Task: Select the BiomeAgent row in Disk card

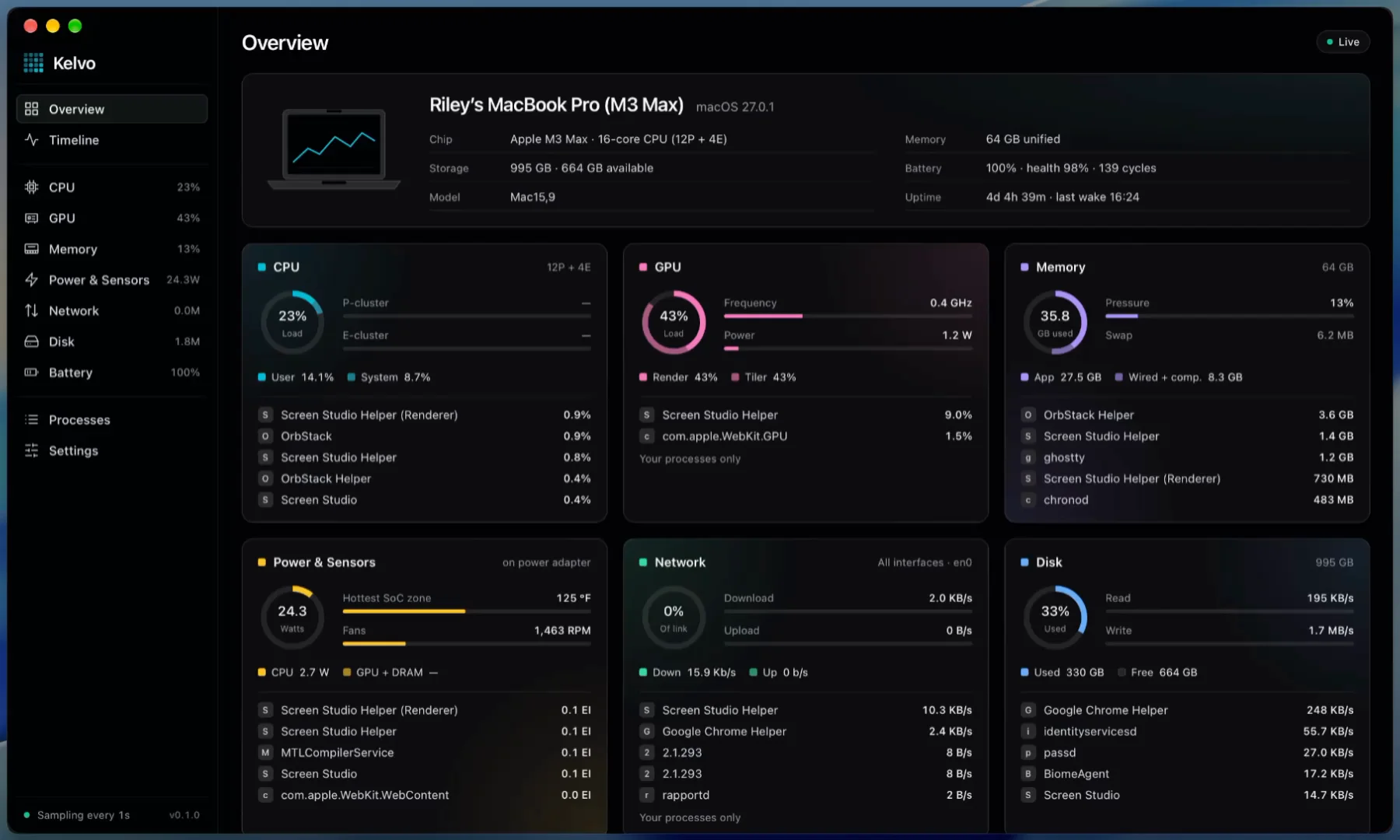Action: coord(1187,774)
